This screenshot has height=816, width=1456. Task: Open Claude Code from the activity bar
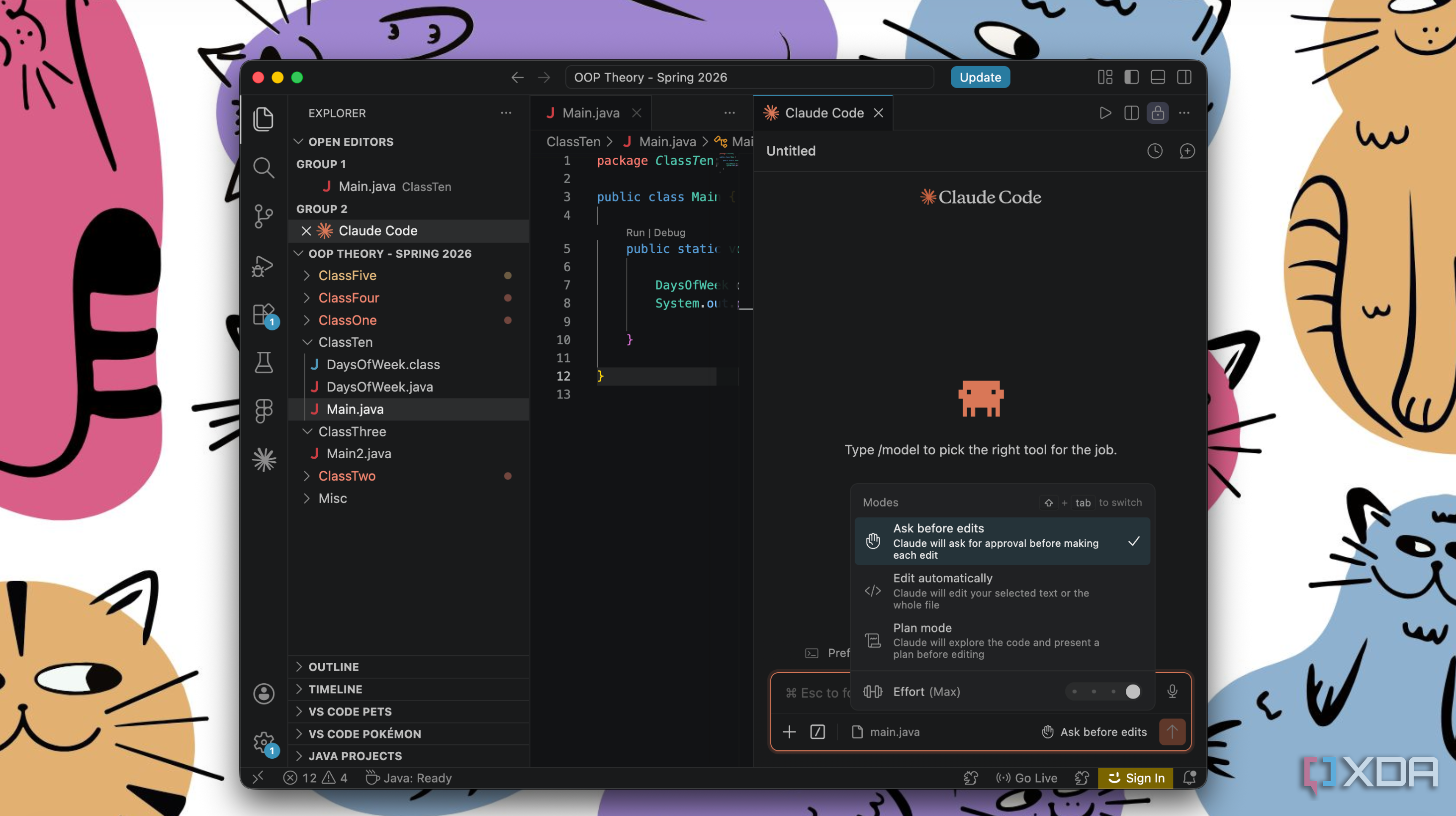(x=264, y=460)
